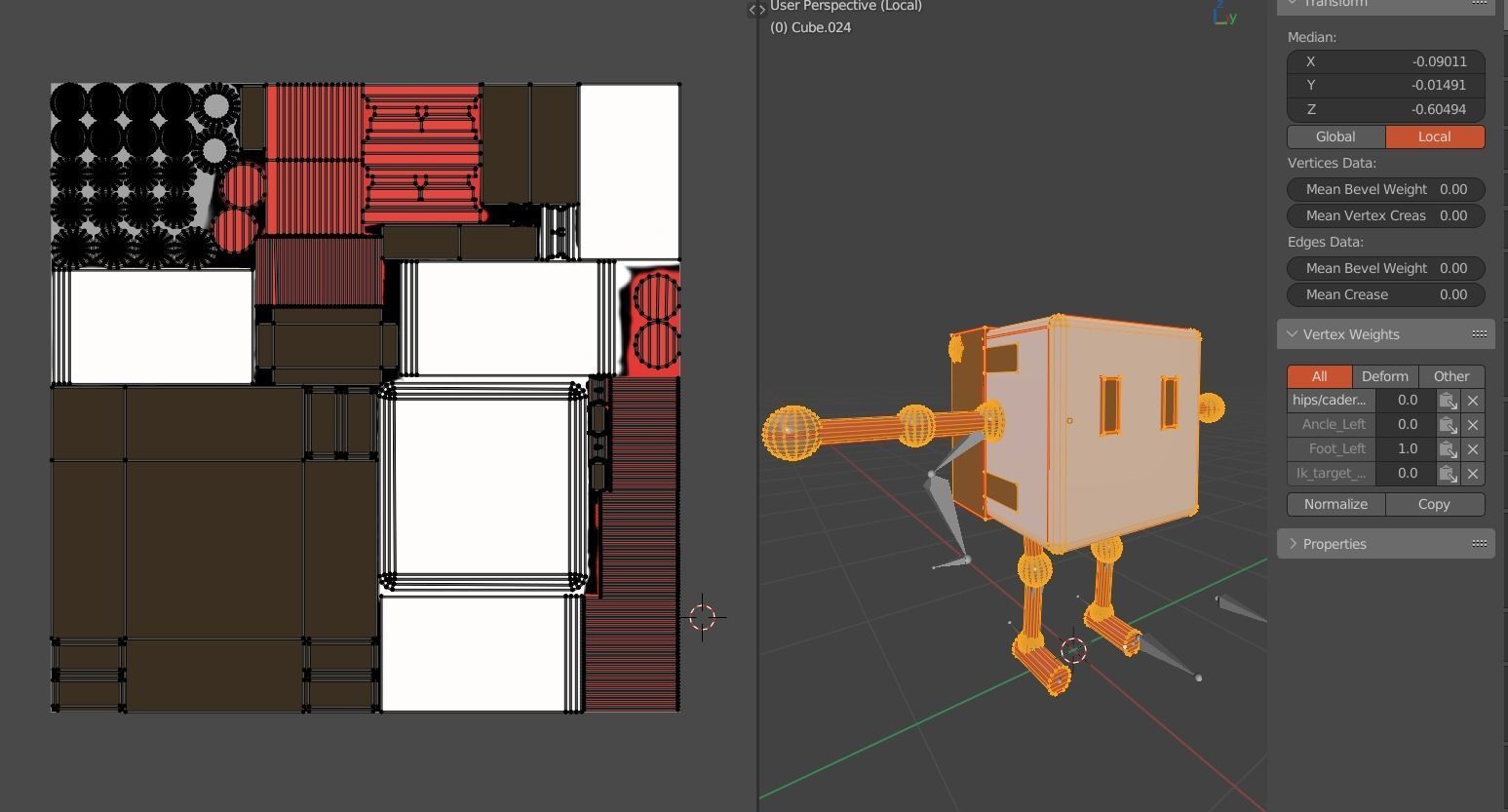Remove vertex from Foot_Left group with X
1508x812 pixels.
click(x=1473, y=449)
